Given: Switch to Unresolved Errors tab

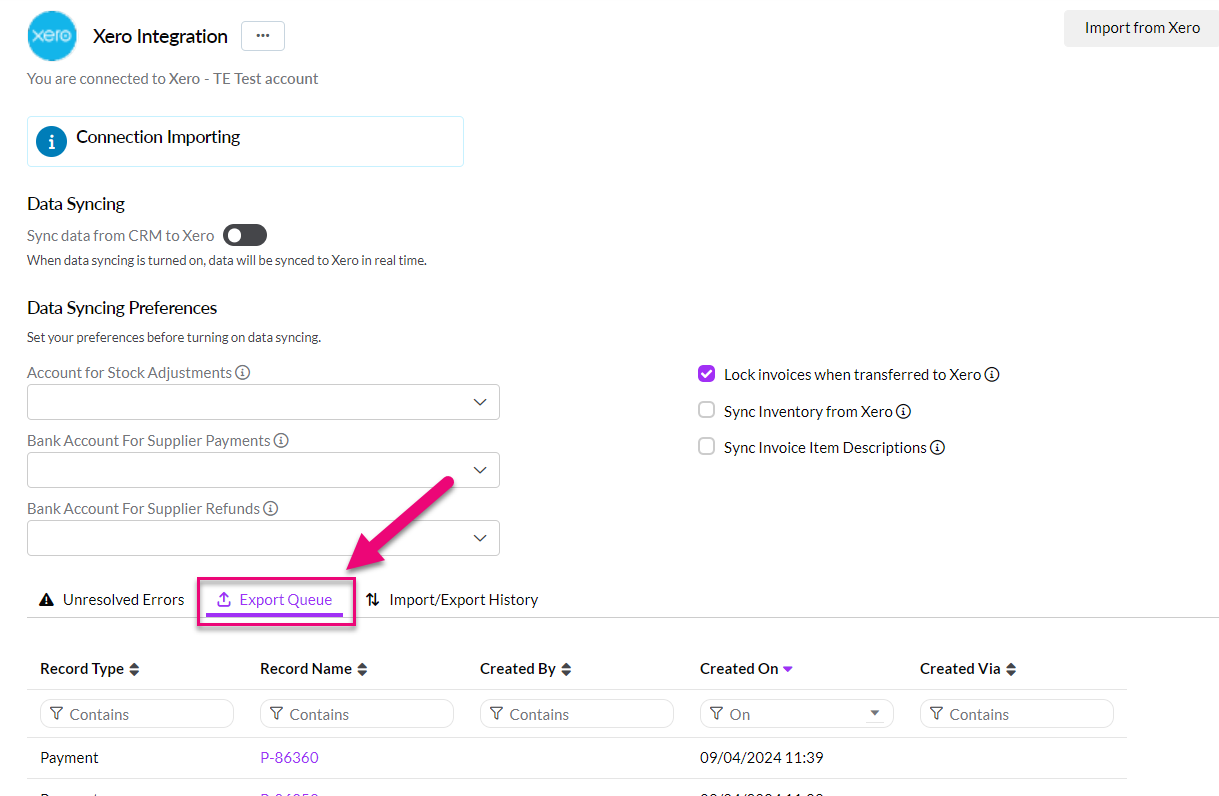Looking at the screenshot, I should [112, 600].
